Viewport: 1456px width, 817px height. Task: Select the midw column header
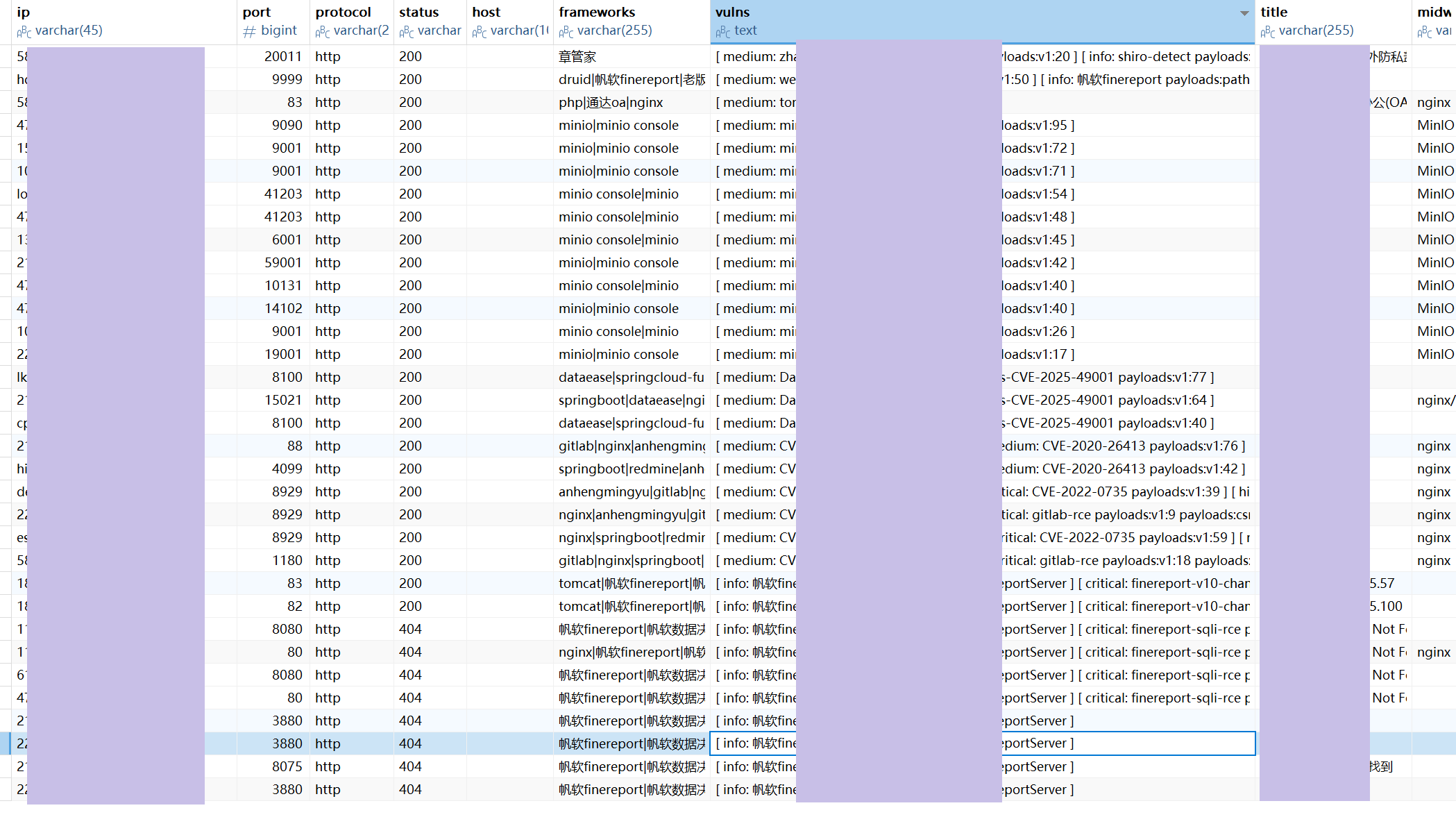tap(1434, 22)
